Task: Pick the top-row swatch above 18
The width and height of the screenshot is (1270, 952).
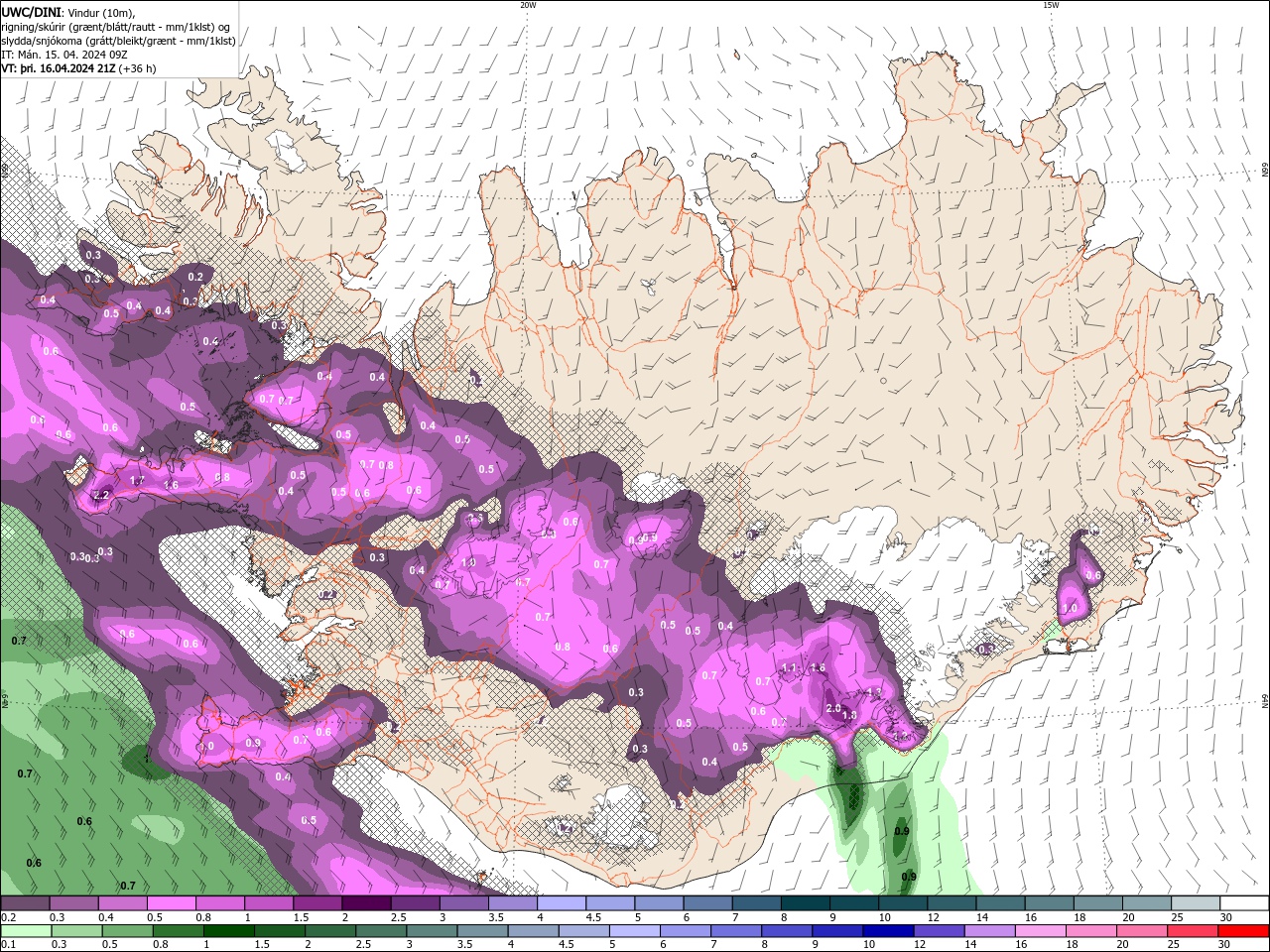Action: (1098, 903)
